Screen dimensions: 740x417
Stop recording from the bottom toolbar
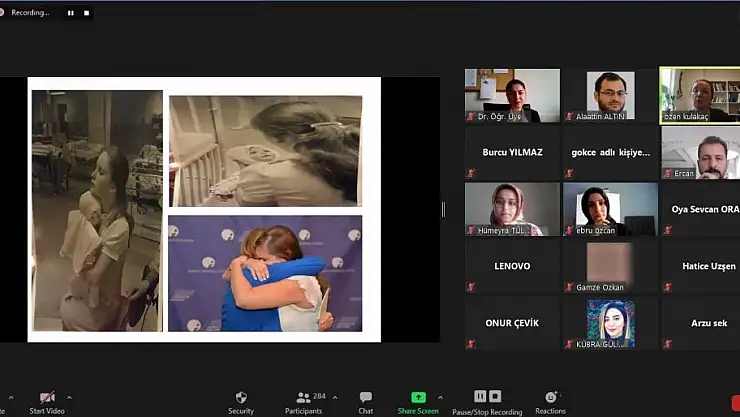[495, 397]
